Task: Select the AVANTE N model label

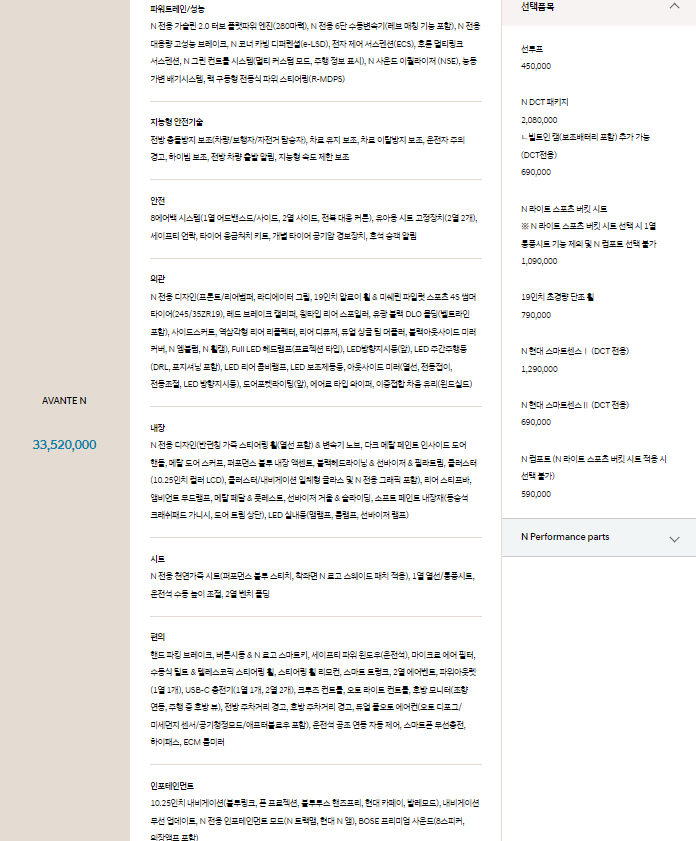Action: (64, 401)
